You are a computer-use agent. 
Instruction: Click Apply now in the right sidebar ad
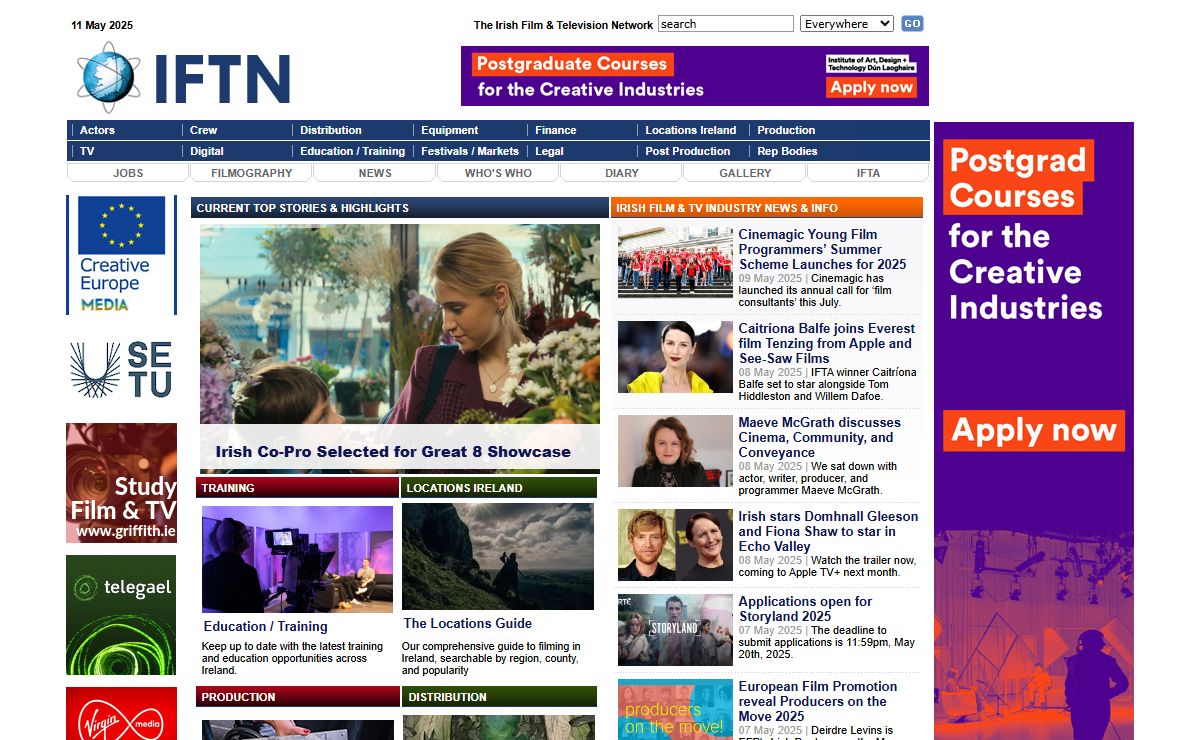[1034, 430]
